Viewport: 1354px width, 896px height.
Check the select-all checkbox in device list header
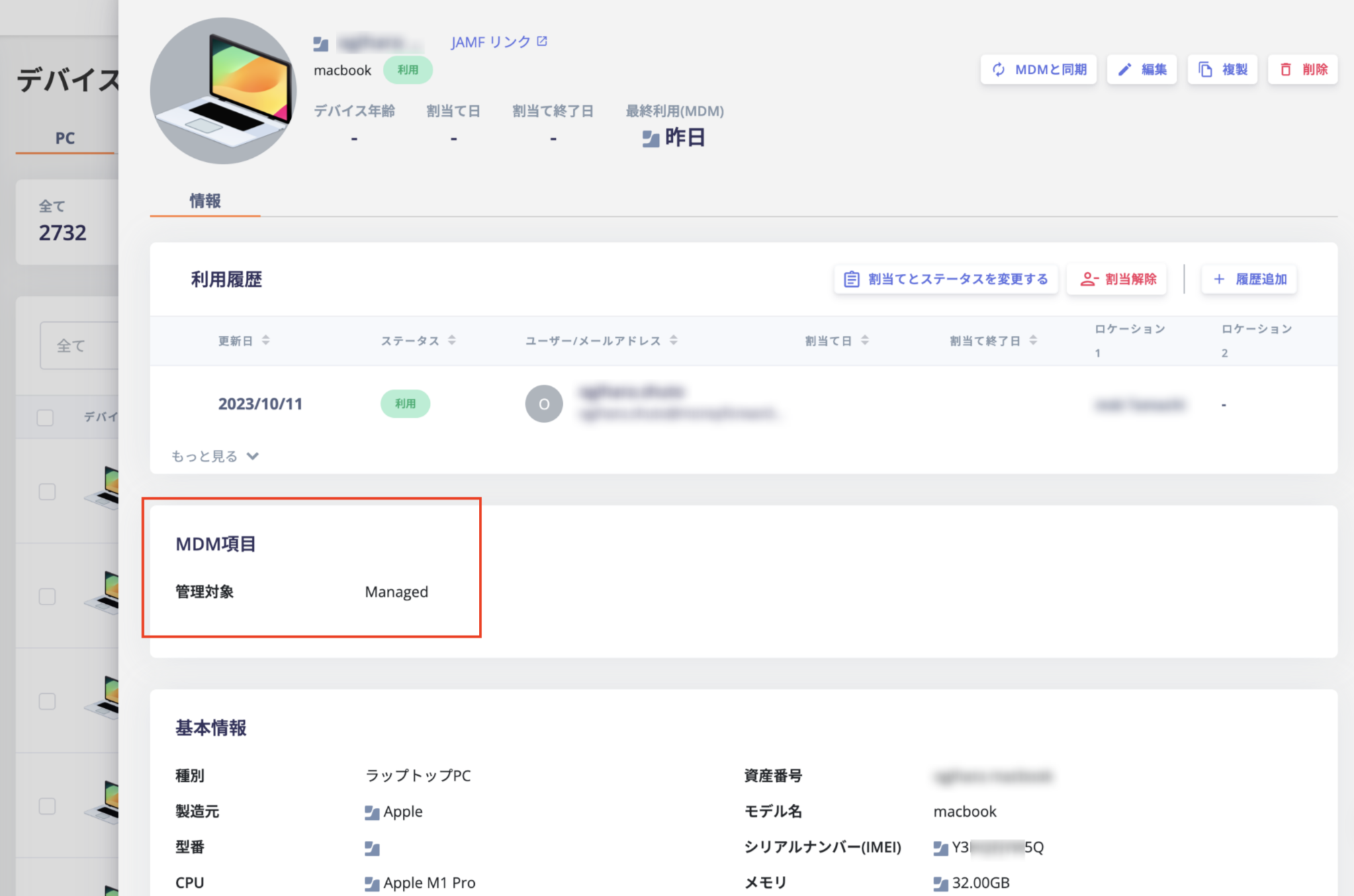click(45, 417)
